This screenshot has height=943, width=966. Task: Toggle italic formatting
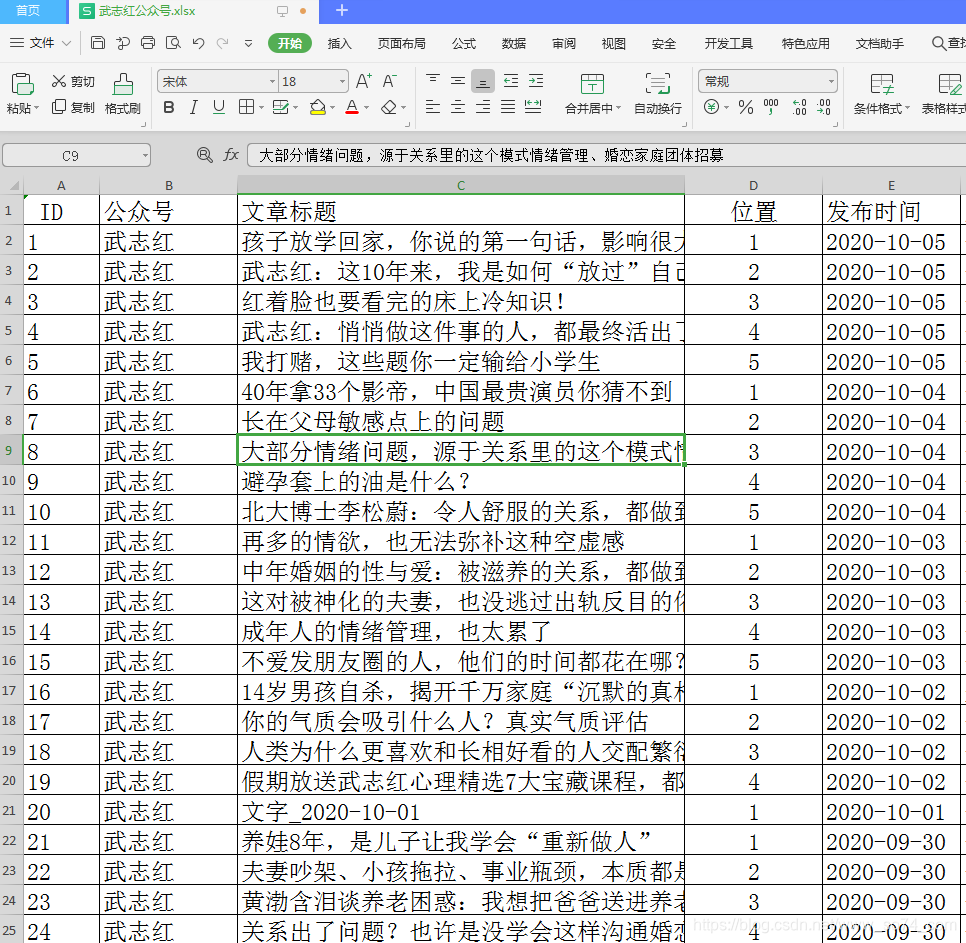(193, 108)
